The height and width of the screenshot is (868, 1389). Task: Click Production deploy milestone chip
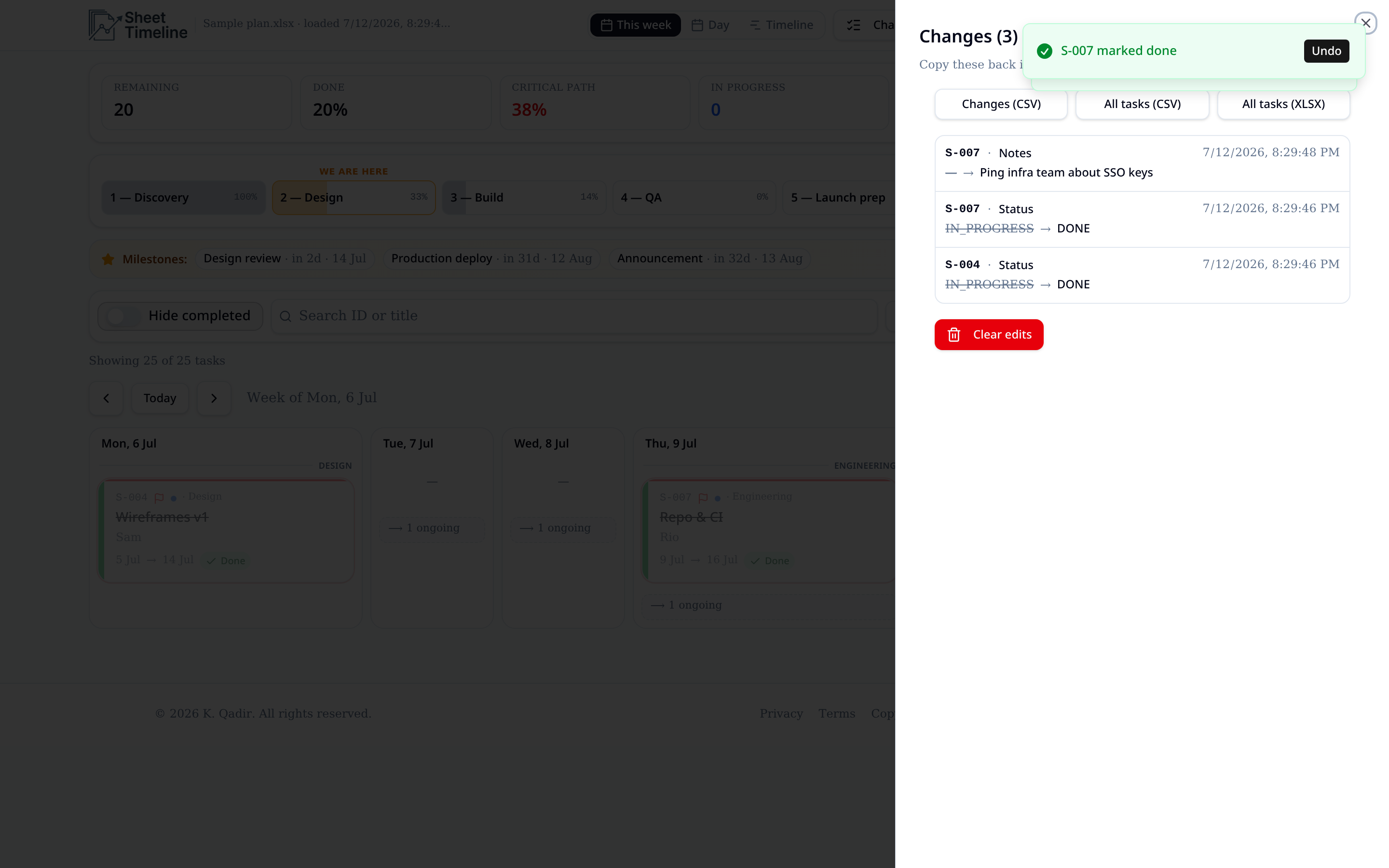coord(491,258)
